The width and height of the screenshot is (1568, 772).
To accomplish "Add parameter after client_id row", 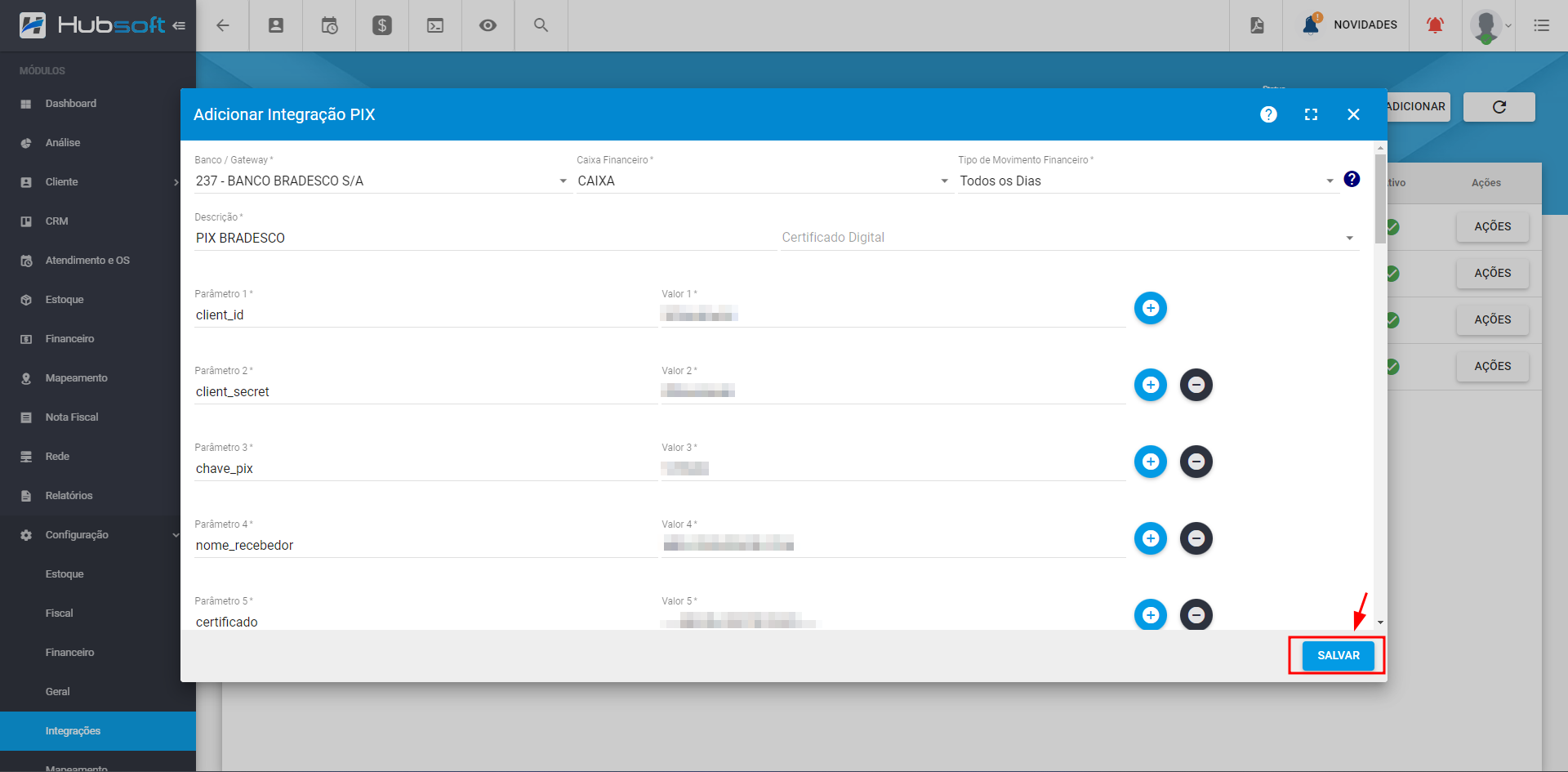I will click(x=1151, y=308).
